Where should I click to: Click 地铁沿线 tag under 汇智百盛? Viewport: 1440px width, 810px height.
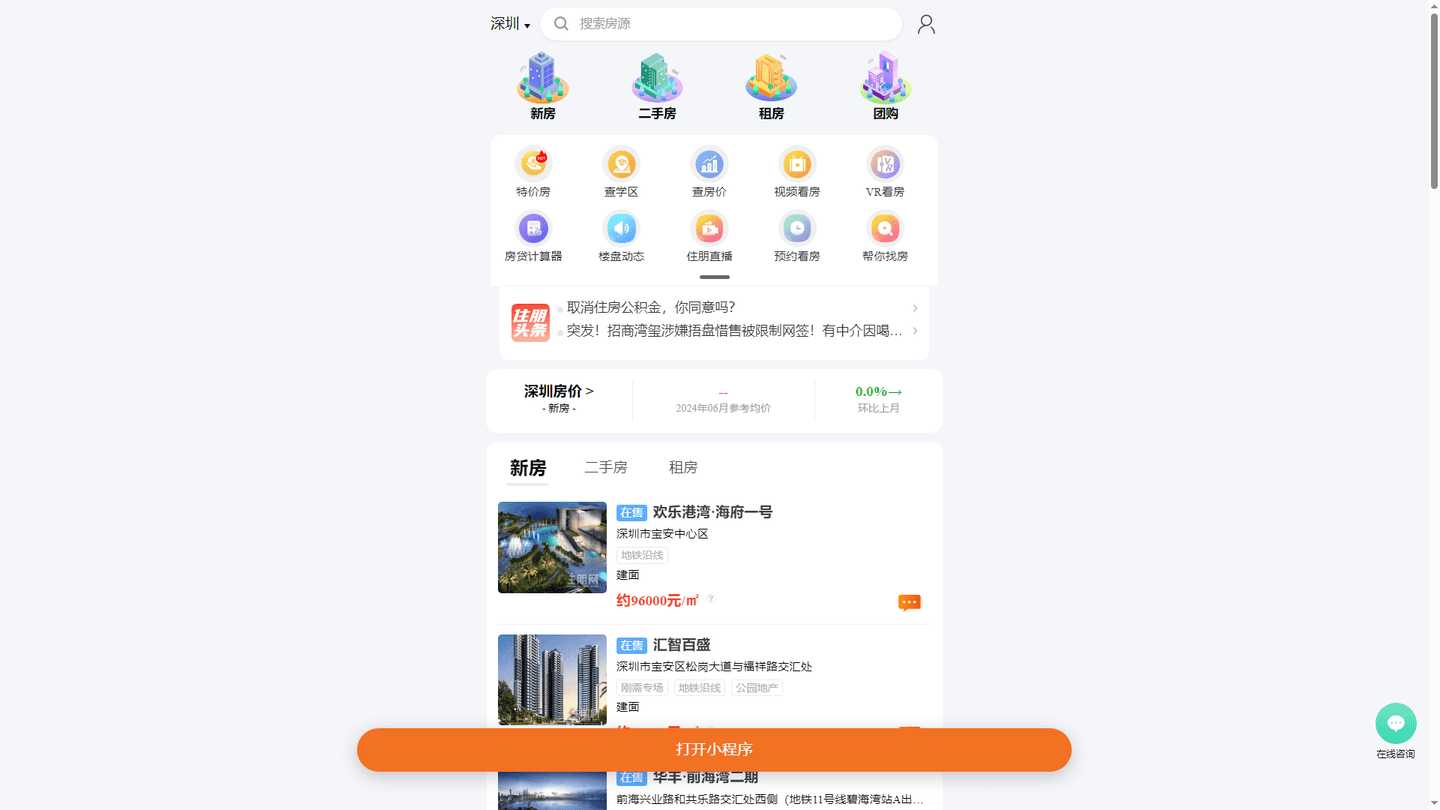[699, 688]
